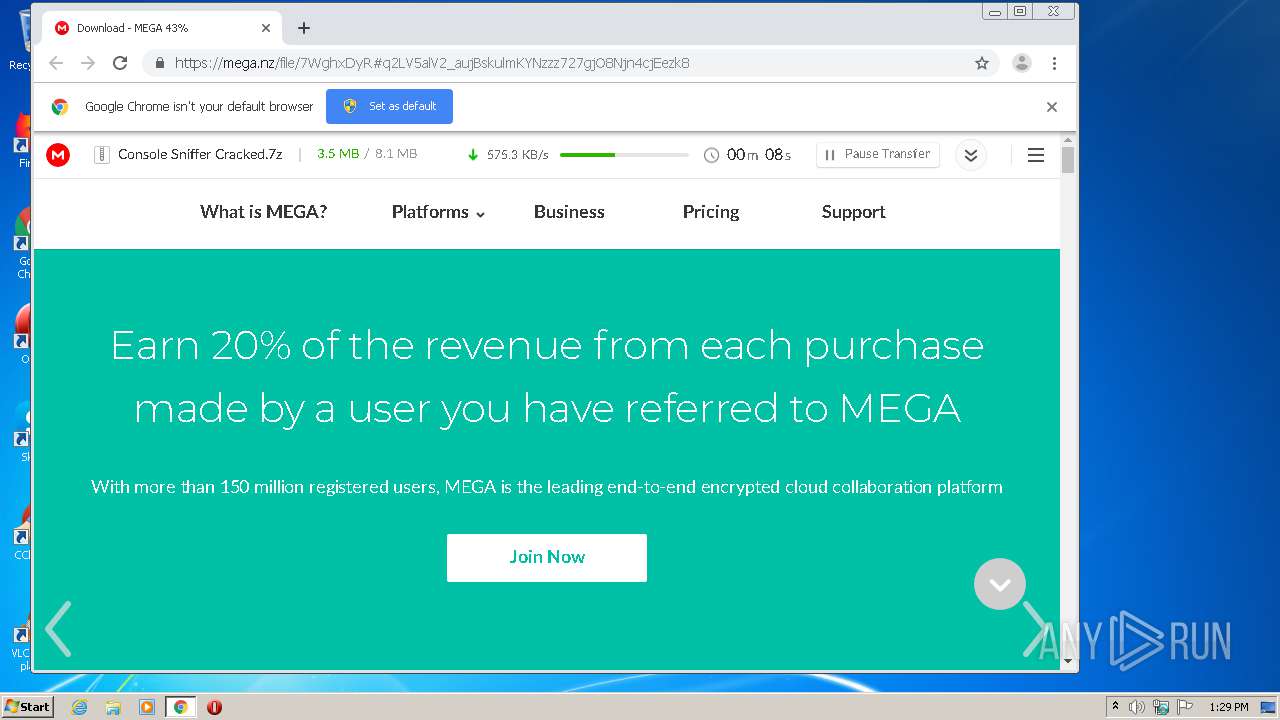Open the Business page
This screenshot has height=720, width=1280.
[x=569, y=212]
